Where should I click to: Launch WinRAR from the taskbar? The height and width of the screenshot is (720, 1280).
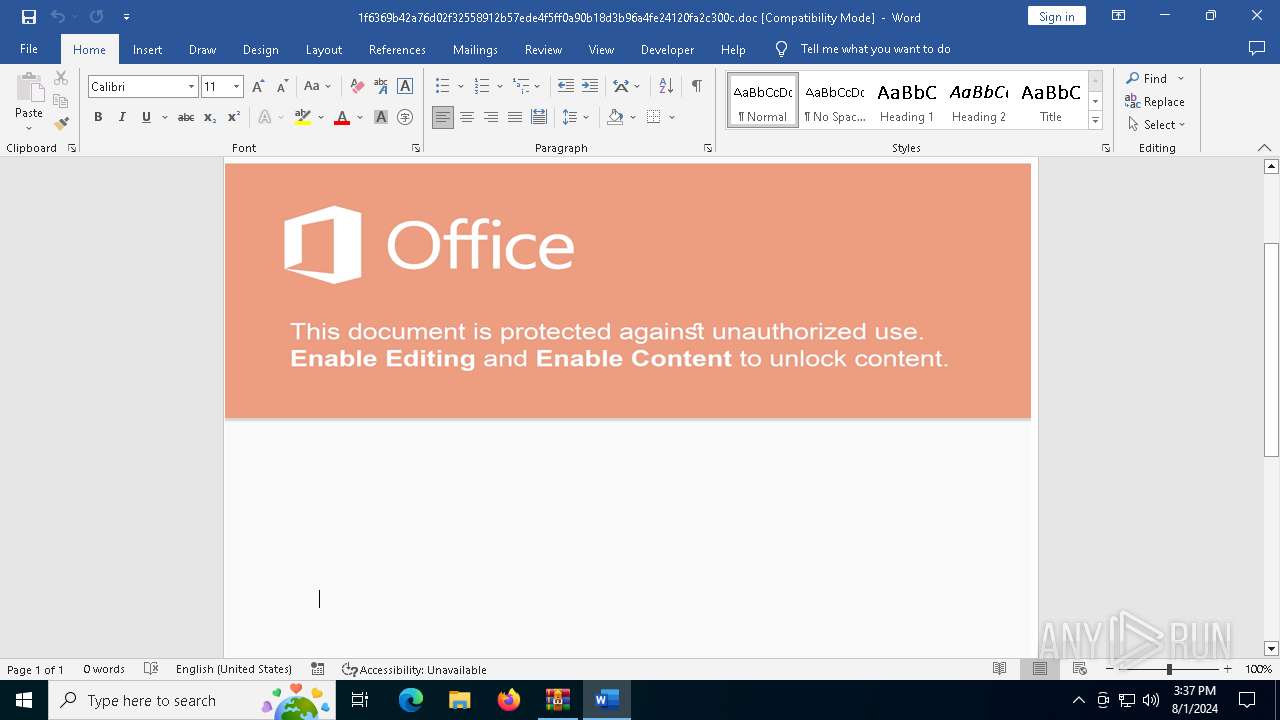coord(557,700)
